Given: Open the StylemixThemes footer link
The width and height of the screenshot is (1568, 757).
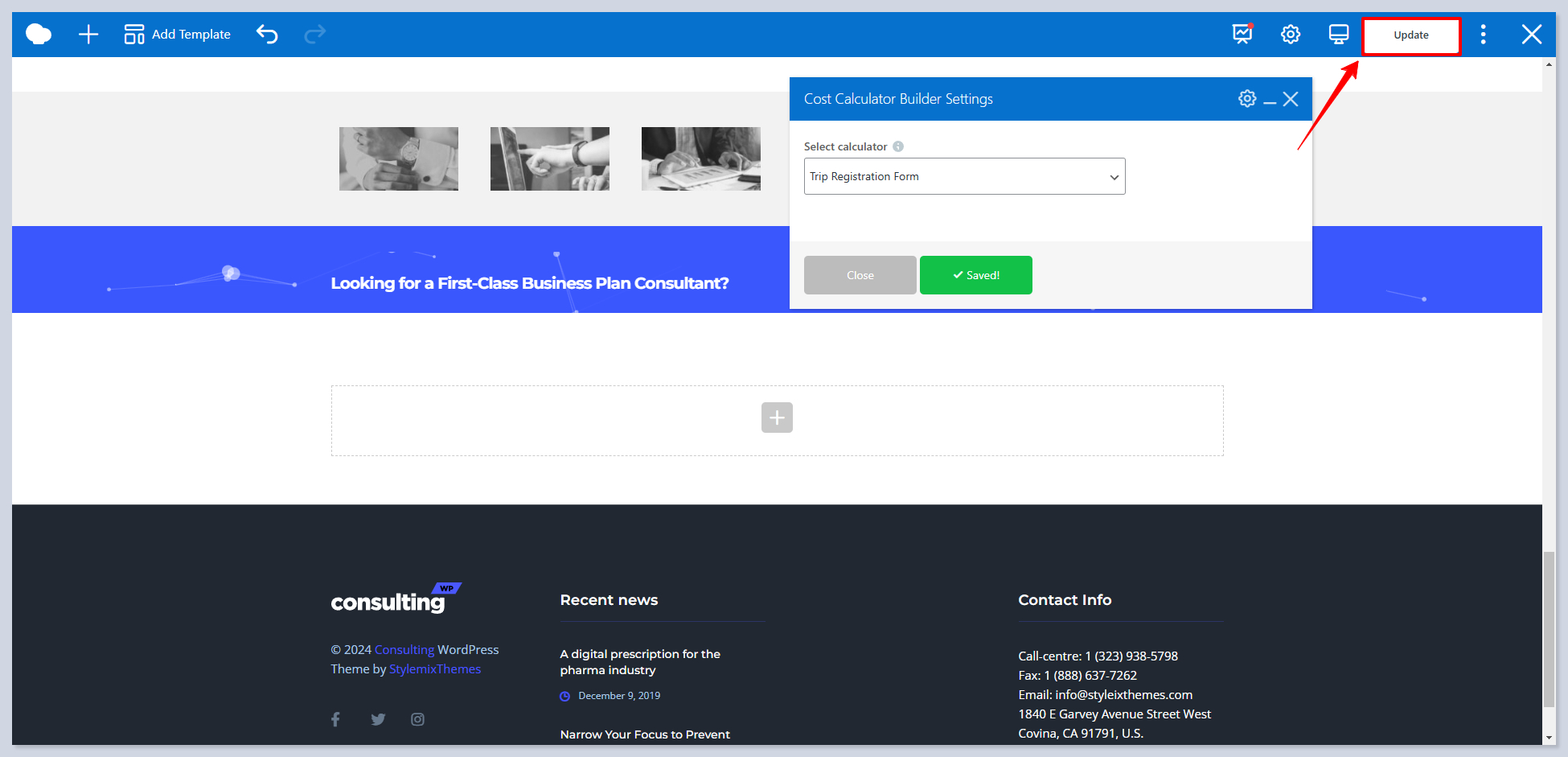Looking at the screenshot, I should (435, 669).
